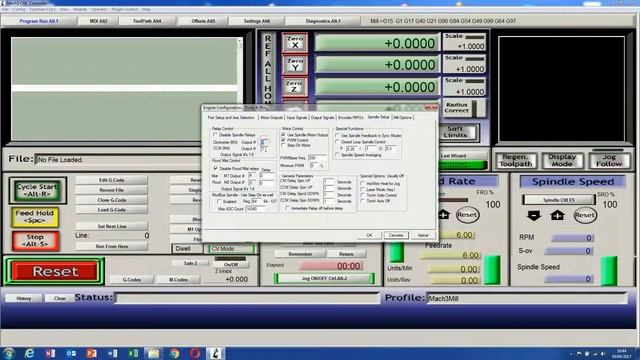This screenshot has width=640, height=360.
Task: Open Chrome from the taskbar
Action: point(175,353)
